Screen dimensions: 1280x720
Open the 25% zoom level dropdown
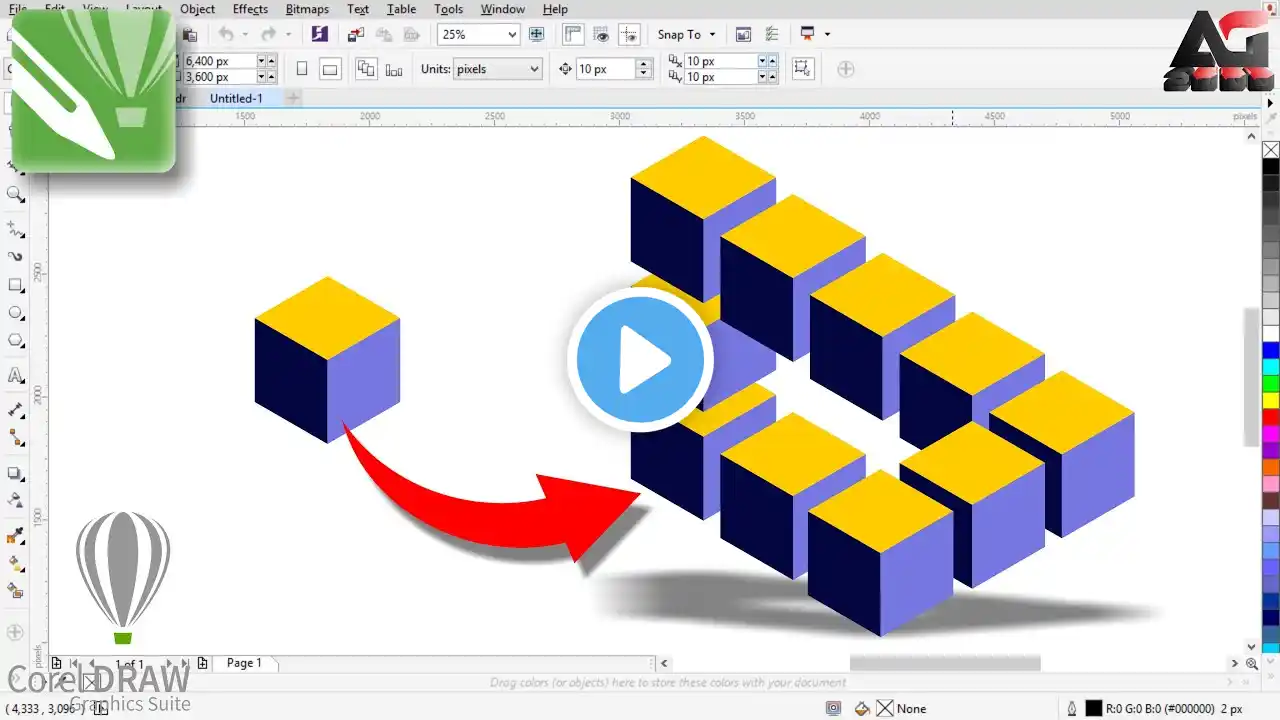(x=512, y=34)
